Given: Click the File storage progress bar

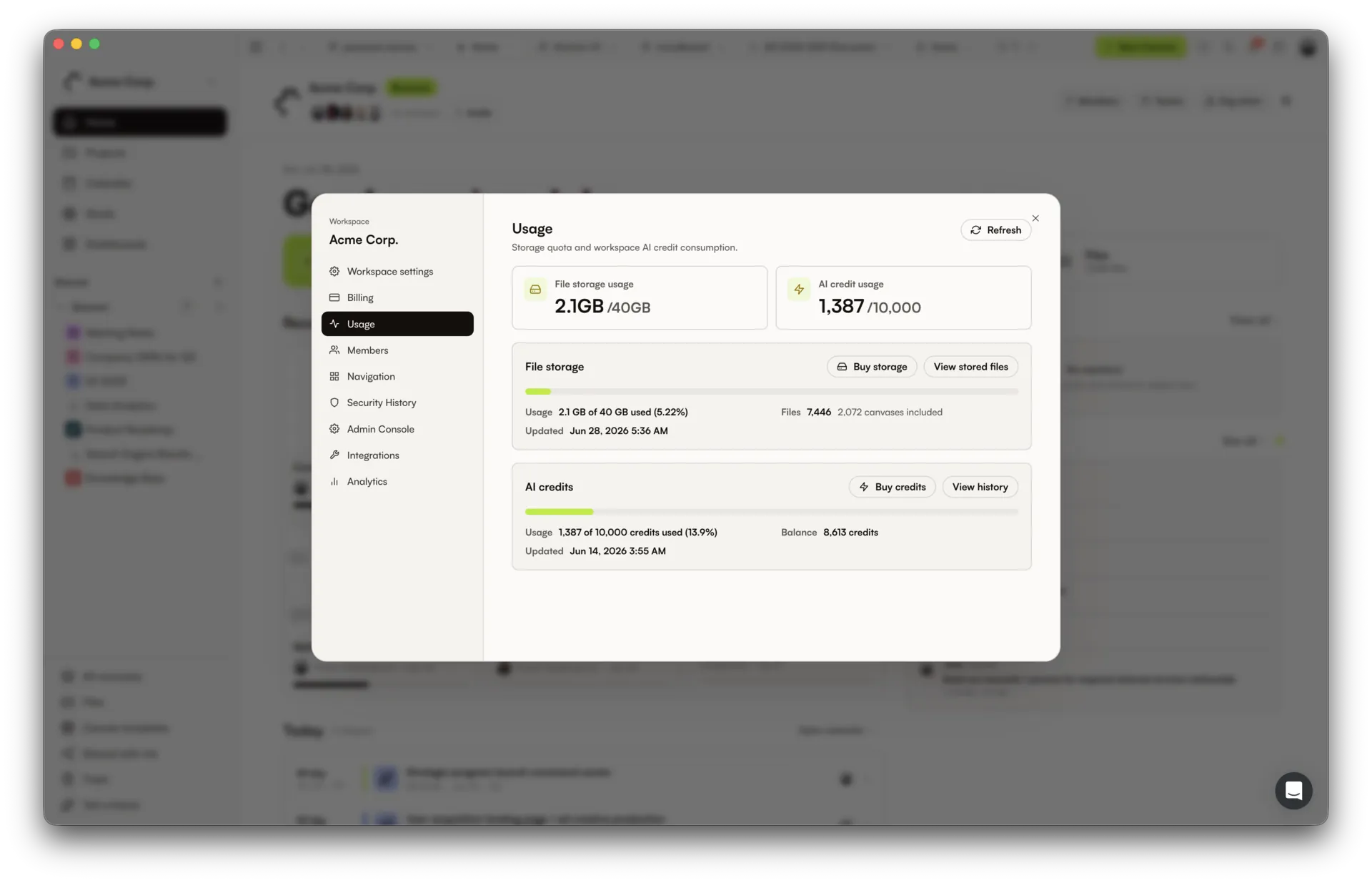Looking at the screenshot, I should [771, 392].
